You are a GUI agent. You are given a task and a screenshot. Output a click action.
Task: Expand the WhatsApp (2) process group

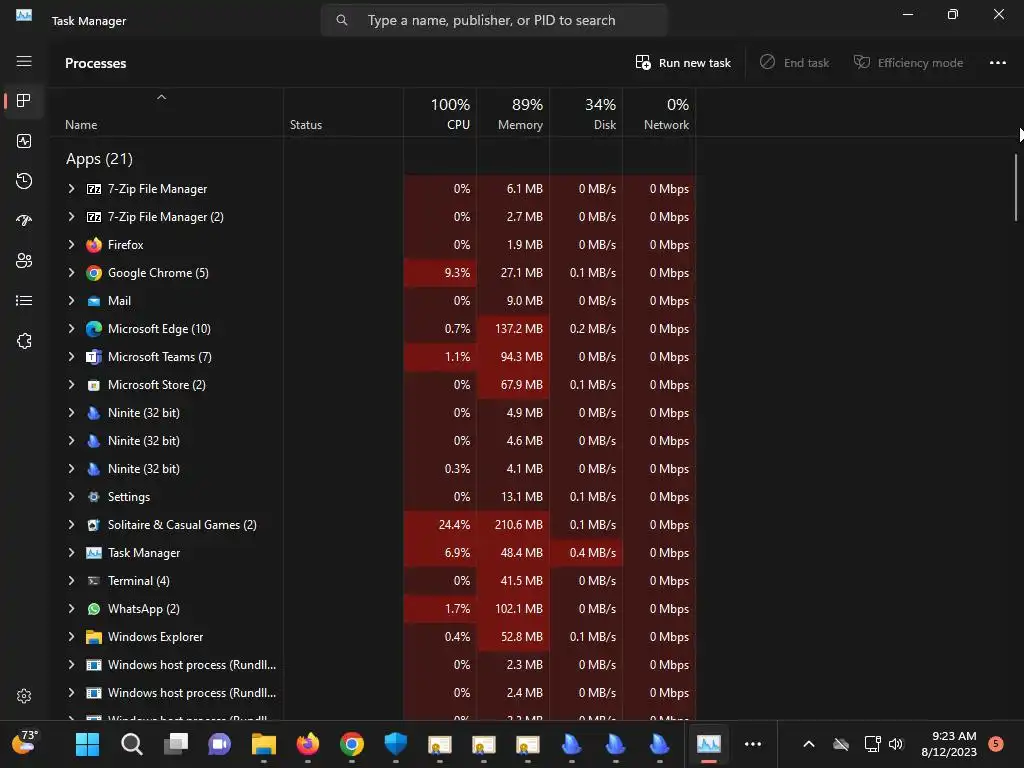71,609
